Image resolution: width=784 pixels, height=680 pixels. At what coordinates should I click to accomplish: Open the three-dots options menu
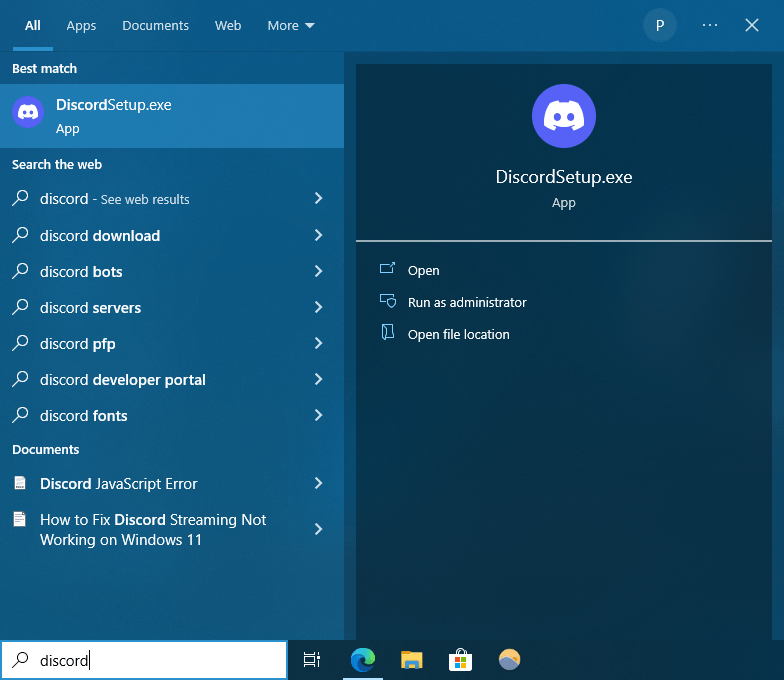point(710,25)
